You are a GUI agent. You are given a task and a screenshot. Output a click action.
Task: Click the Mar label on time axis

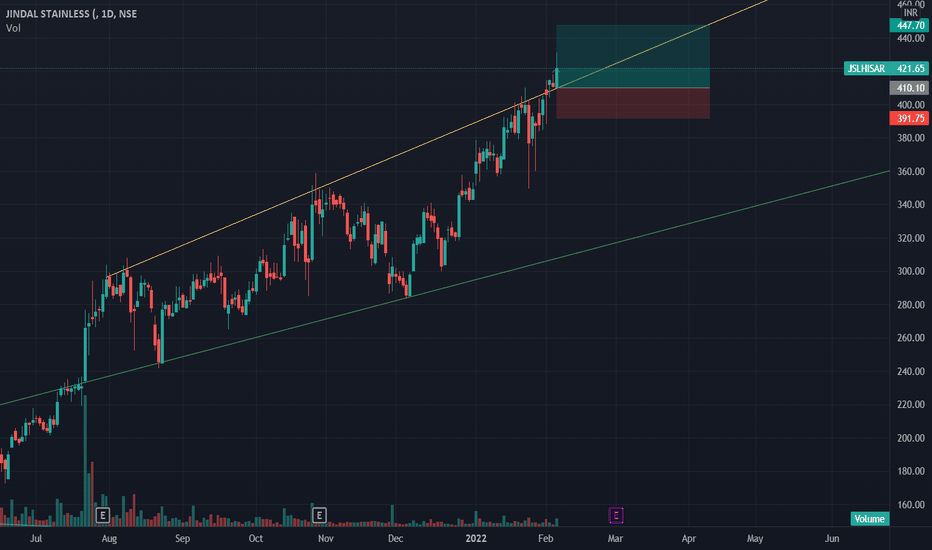(615, 539)
